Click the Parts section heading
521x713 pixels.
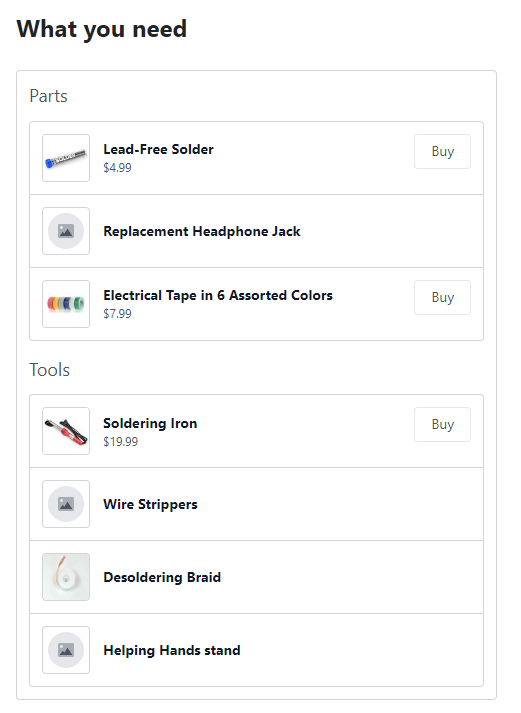49,96
